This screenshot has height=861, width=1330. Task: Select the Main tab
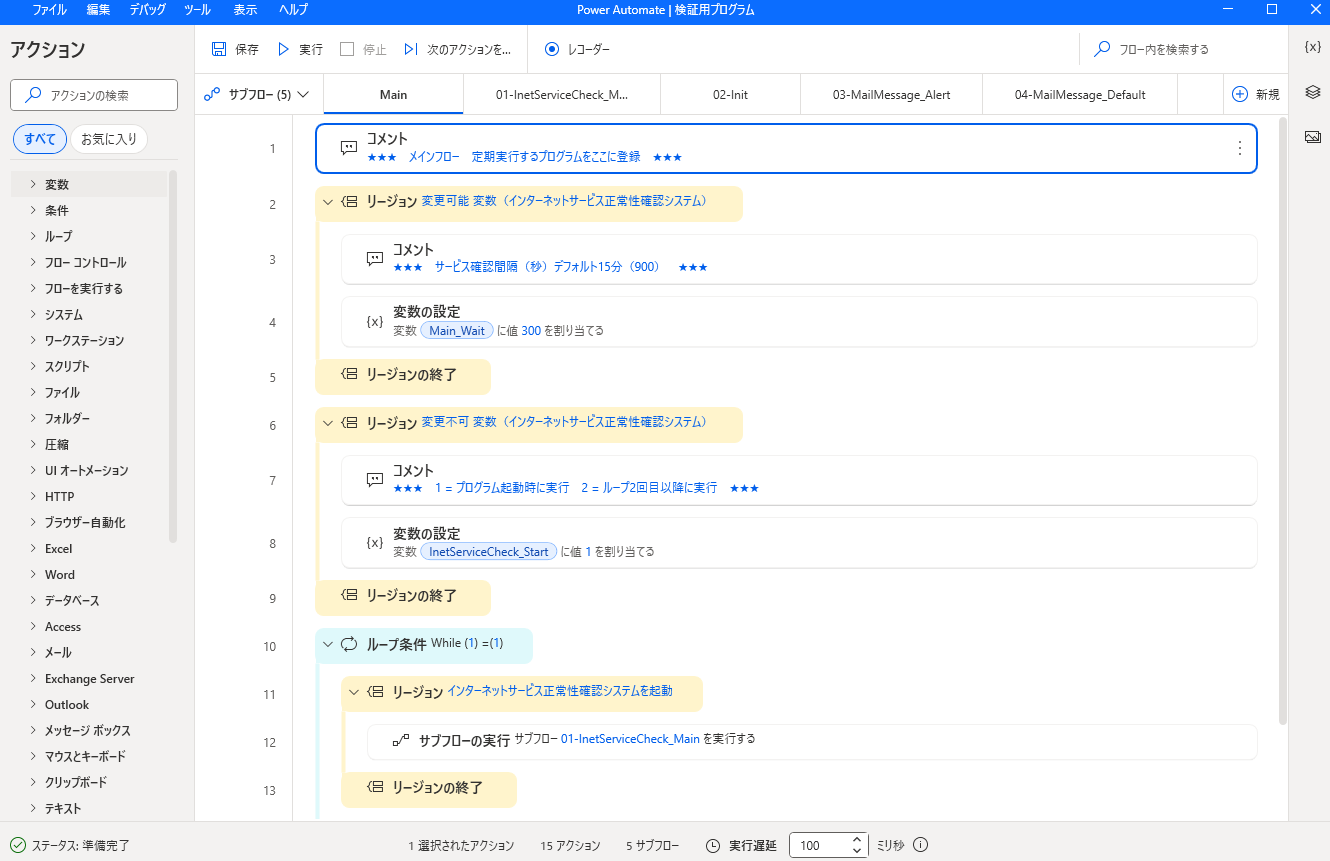point(394,94)
